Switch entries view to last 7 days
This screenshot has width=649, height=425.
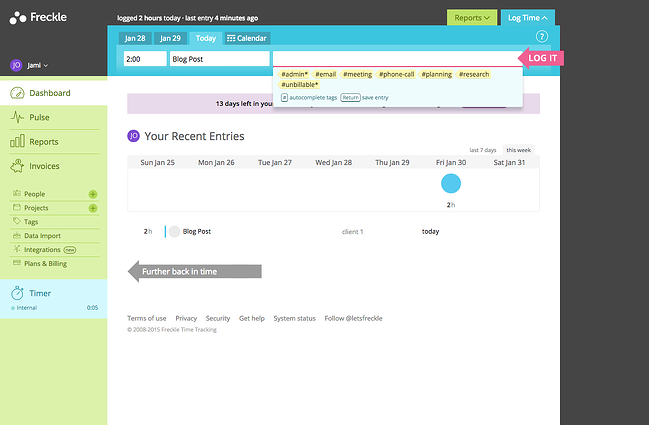pyautogui.click(x=483, y=149)
